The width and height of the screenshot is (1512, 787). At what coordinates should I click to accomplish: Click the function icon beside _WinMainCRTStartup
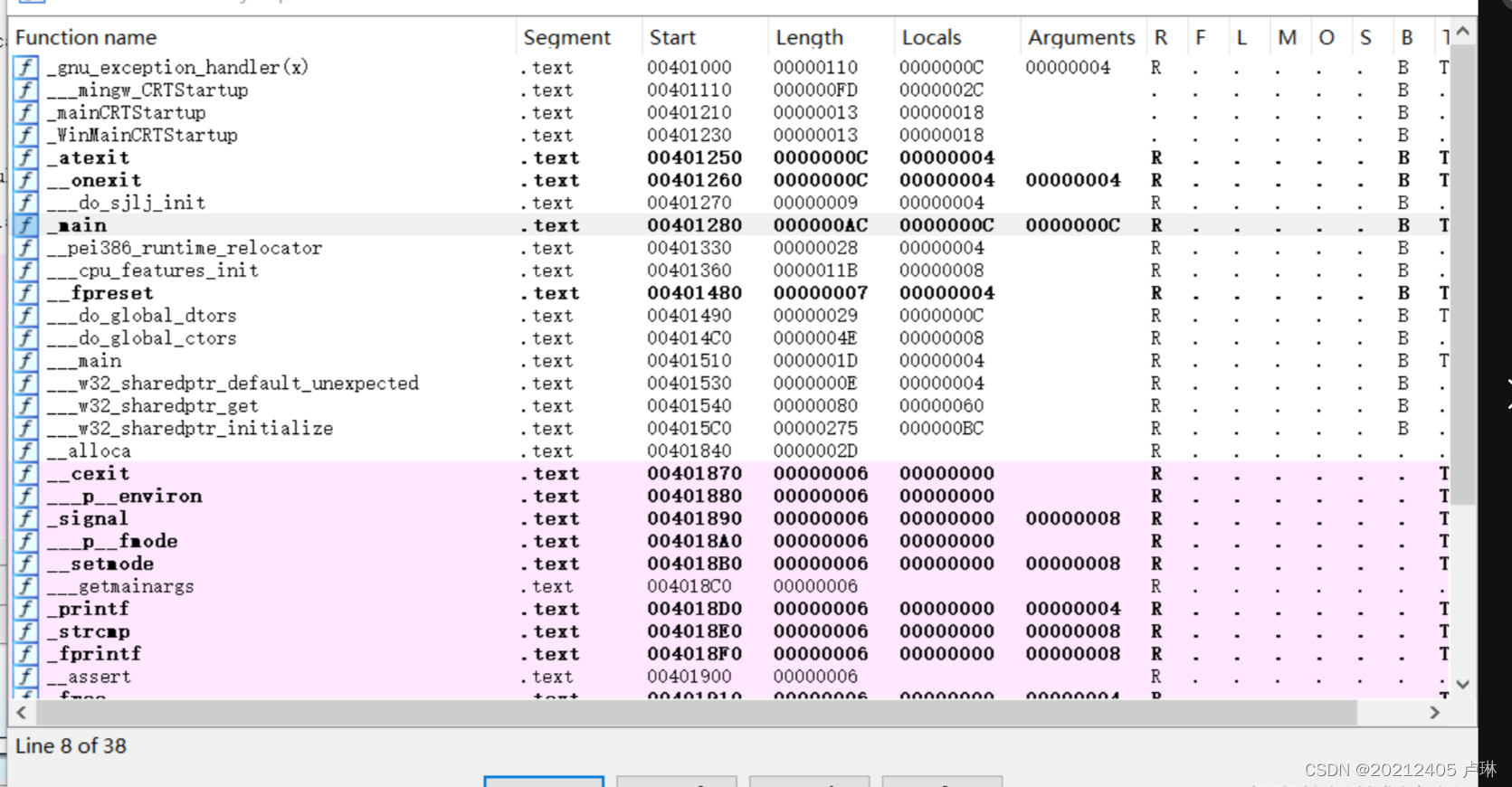tap(25, 135)
